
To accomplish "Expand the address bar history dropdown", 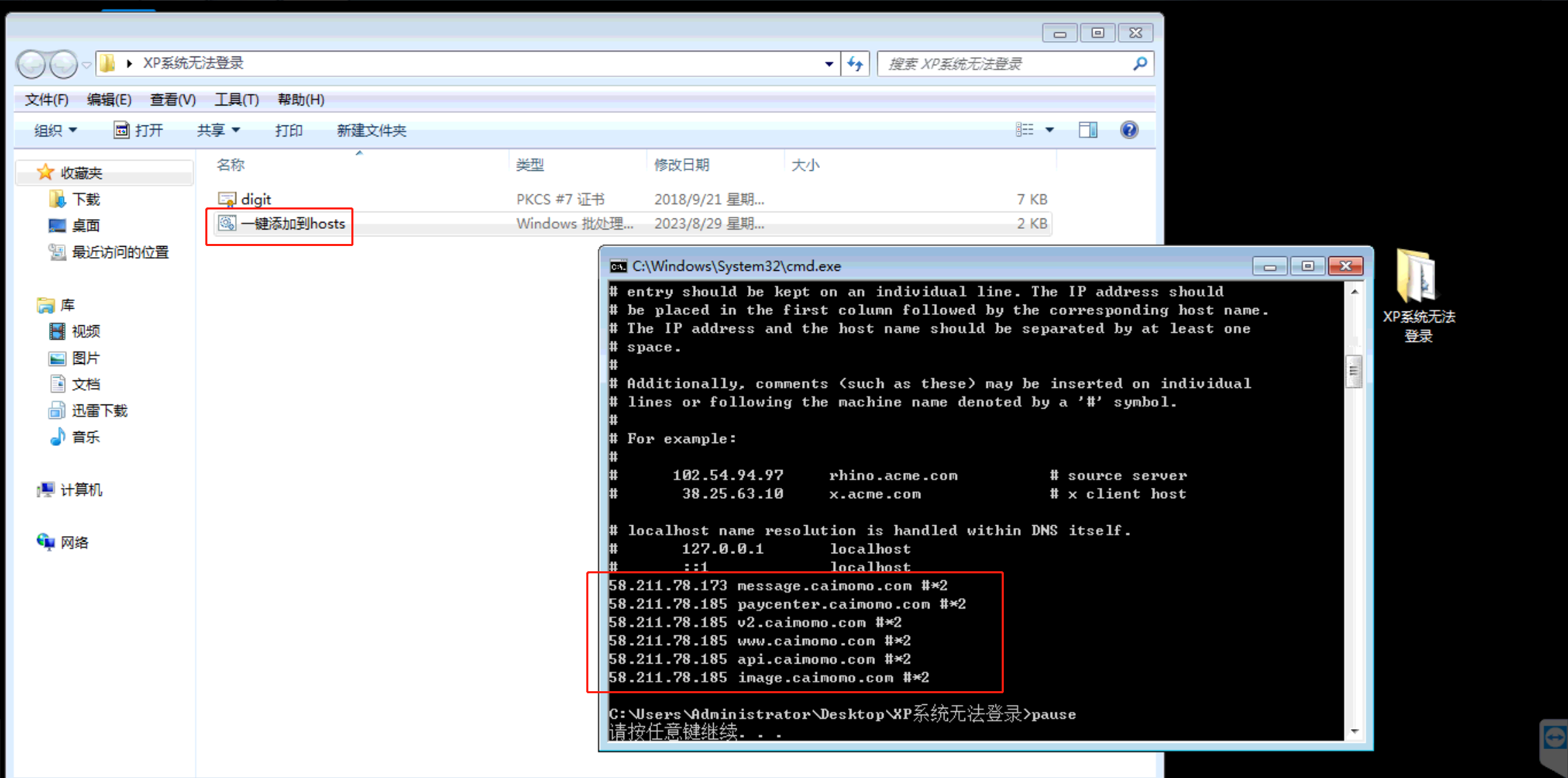I will [829, 64].
